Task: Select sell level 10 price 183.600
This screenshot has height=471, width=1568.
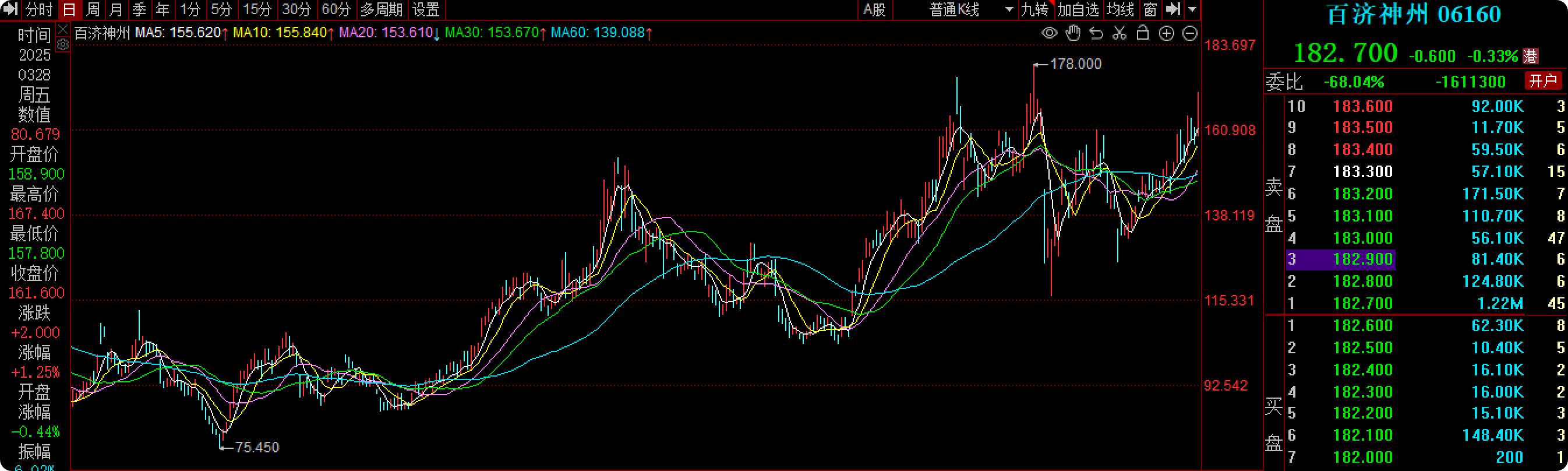Action: [x=1363, y=106]
